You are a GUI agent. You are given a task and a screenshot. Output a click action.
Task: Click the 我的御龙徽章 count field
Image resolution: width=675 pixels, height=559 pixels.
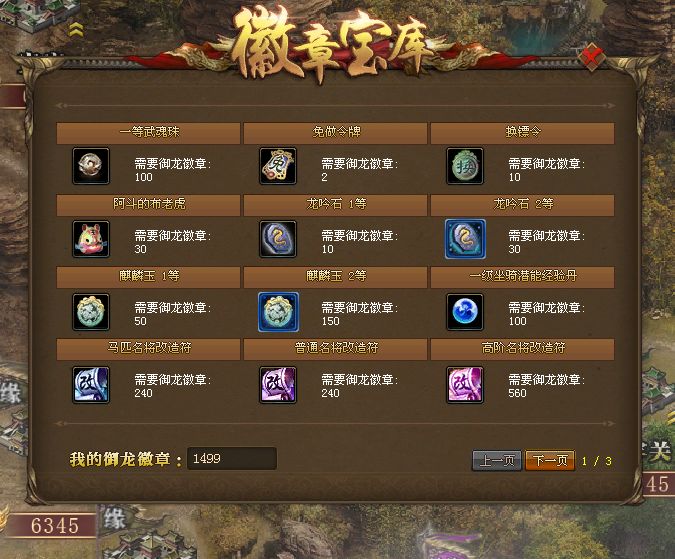pyautogui.click(x=232, y=459)
